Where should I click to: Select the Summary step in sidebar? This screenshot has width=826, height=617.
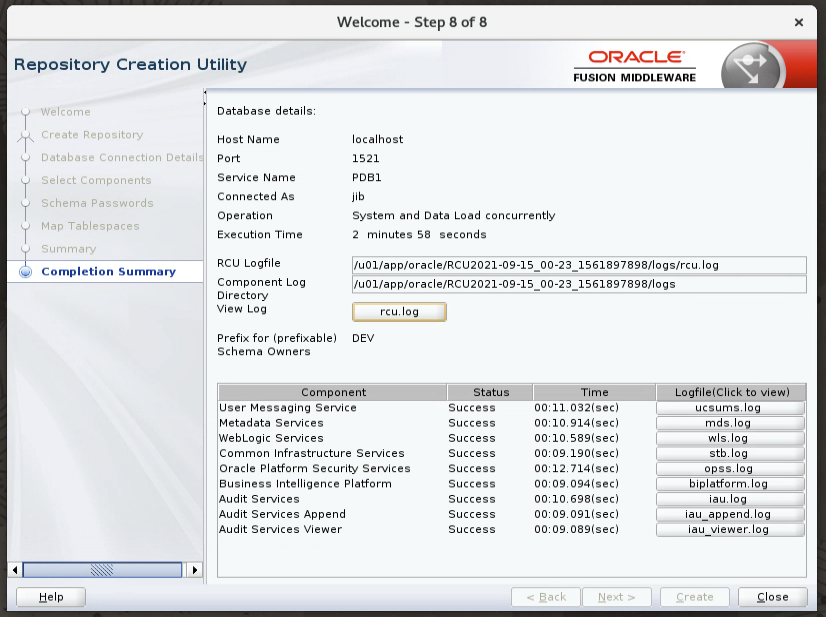coord(68,249)
